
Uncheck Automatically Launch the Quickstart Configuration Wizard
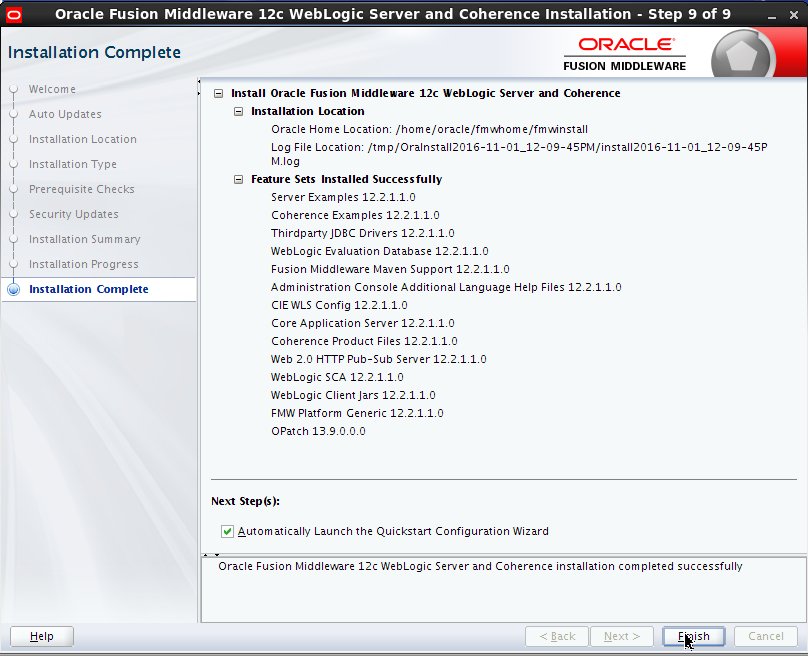[227, 531]
